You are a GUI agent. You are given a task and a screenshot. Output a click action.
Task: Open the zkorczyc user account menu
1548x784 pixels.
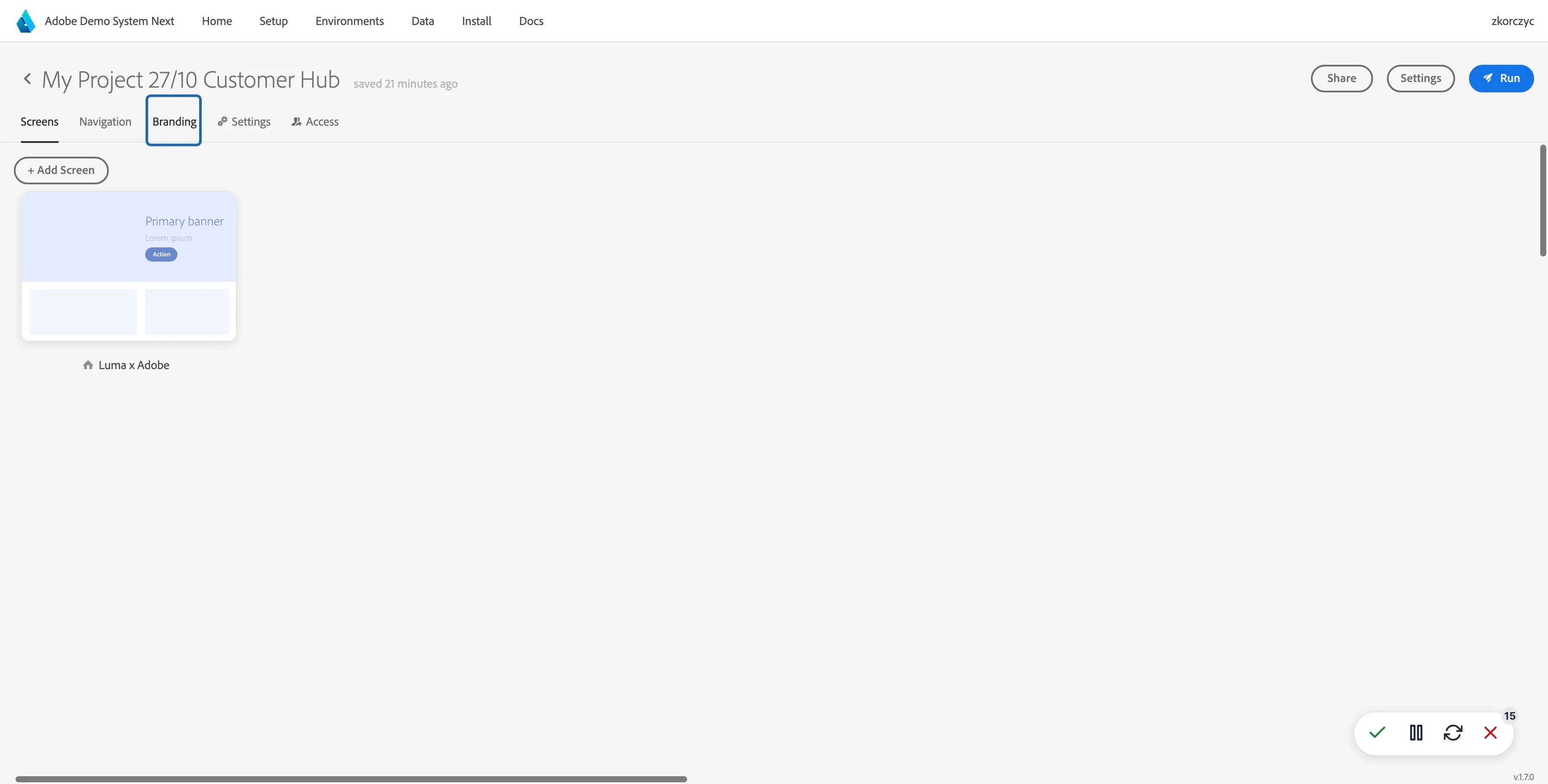pos(1513,21)
